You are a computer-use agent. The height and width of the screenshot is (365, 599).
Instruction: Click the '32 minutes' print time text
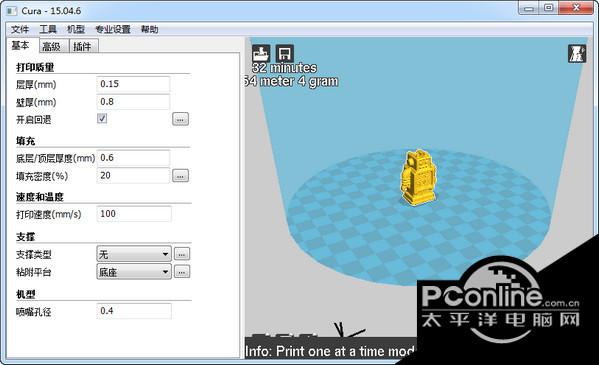pyautogui.click(x=285, y=68)
